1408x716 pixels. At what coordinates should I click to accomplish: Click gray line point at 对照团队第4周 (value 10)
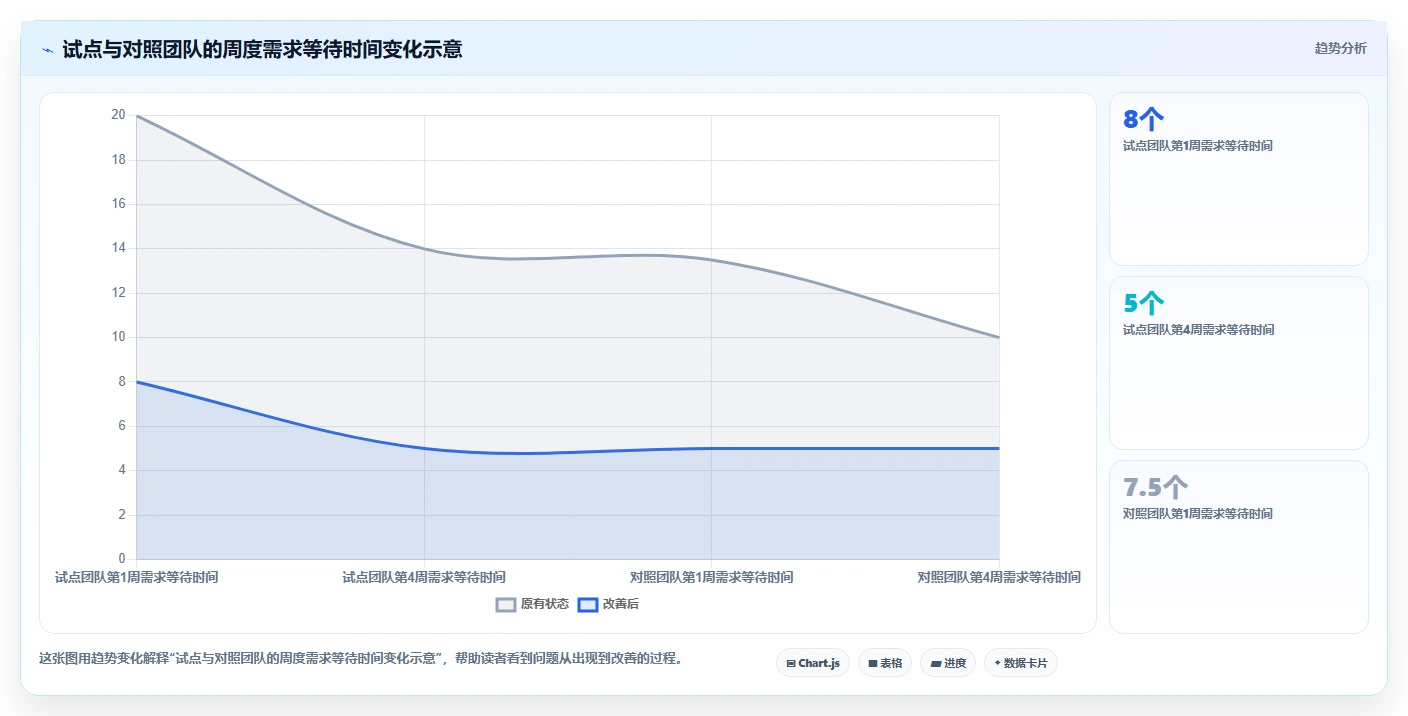coord(999,337)
